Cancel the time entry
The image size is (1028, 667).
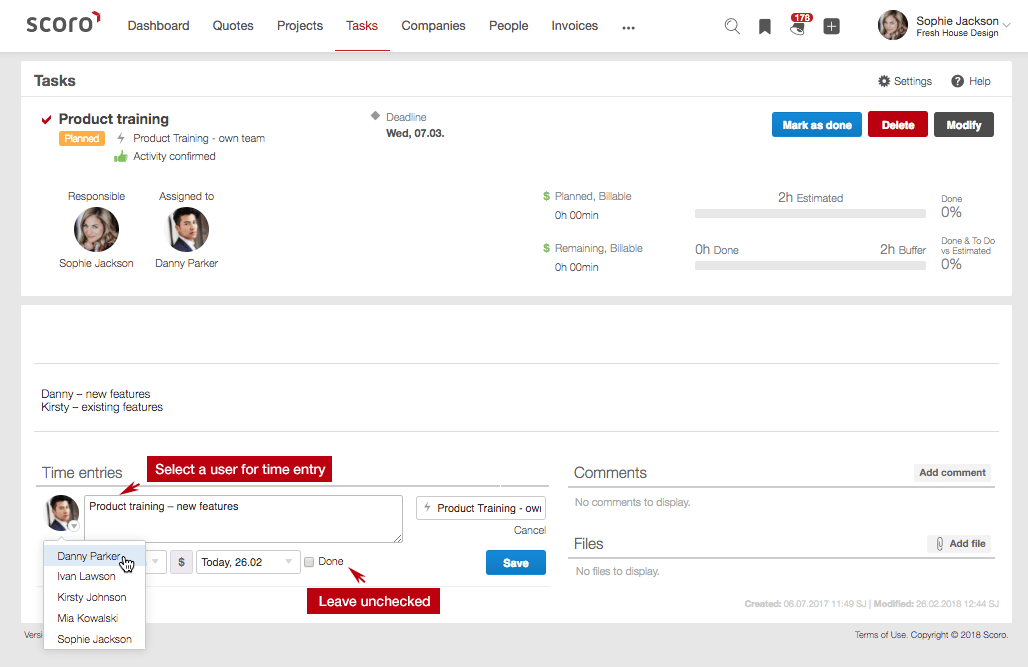click(x=530, y=530)
